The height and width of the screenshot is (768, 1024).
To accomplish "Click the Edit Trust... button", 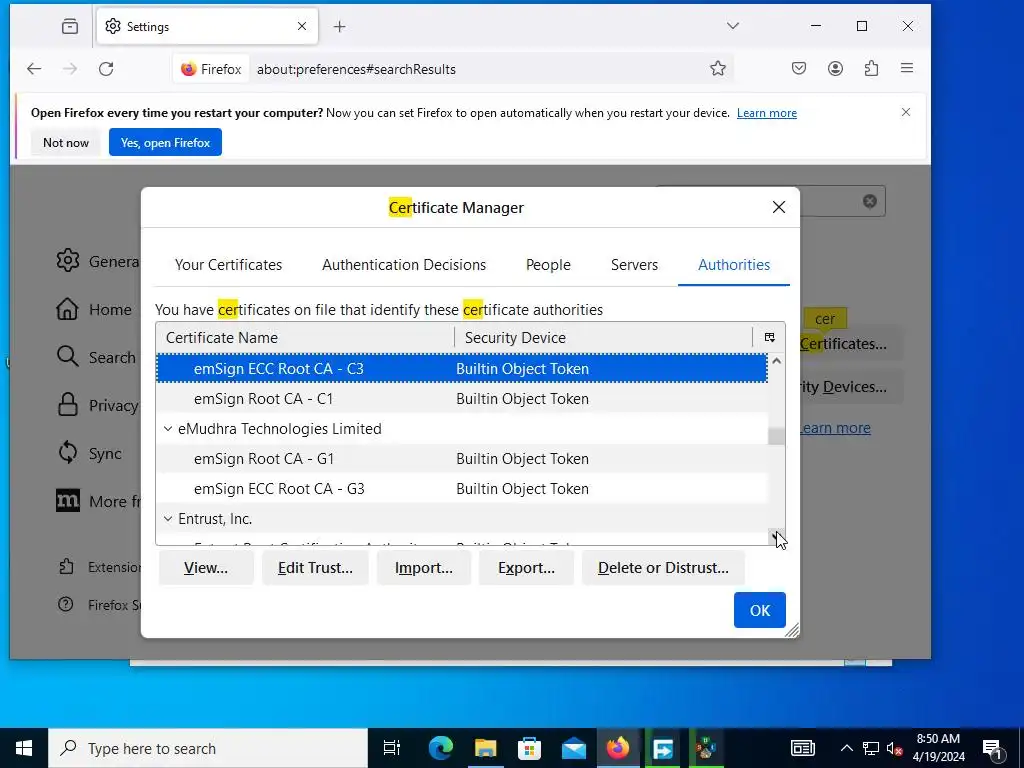I will (x=315, y=568).
